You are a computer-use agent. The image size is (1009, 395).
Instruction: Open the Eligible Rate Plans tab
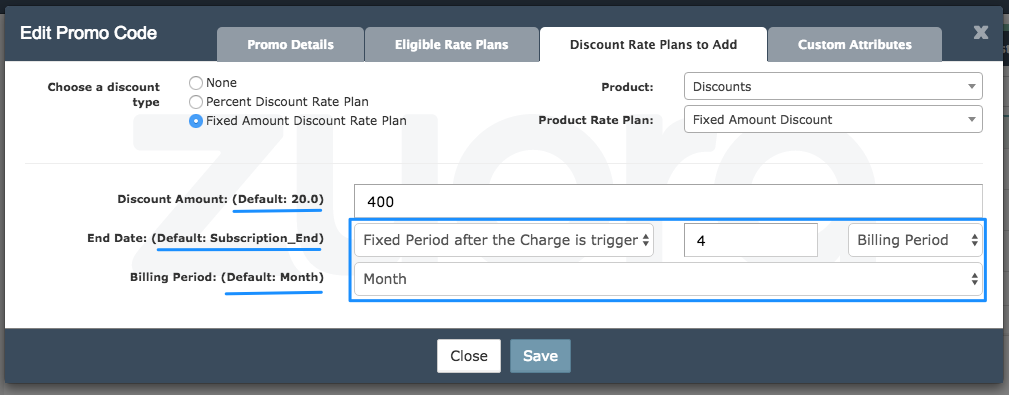(452, 44)
